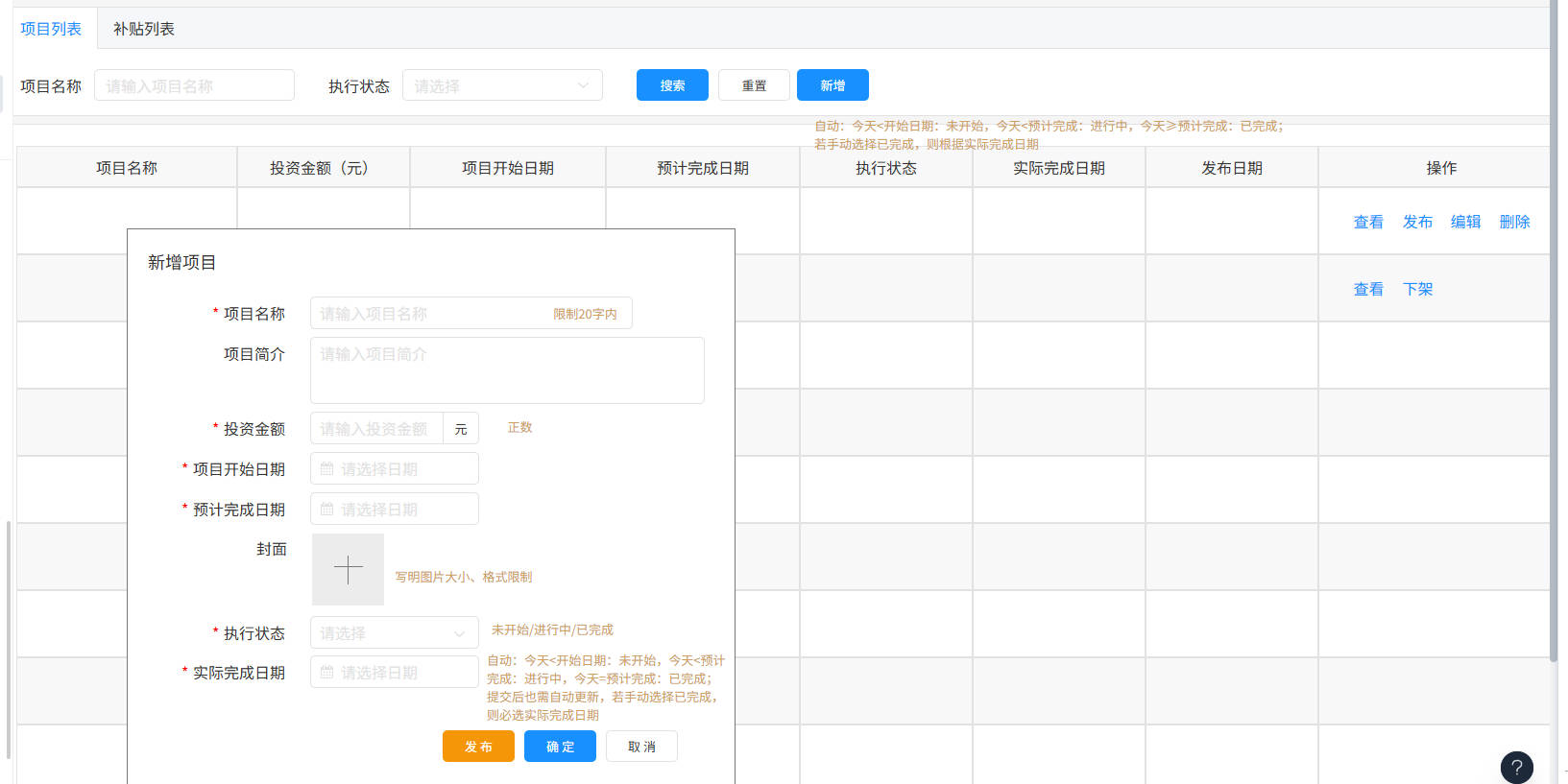The width and height of the screenshot is (1568, 784).
Task: Click the page's right vertical scrollbar
Action: point(1554,331)
